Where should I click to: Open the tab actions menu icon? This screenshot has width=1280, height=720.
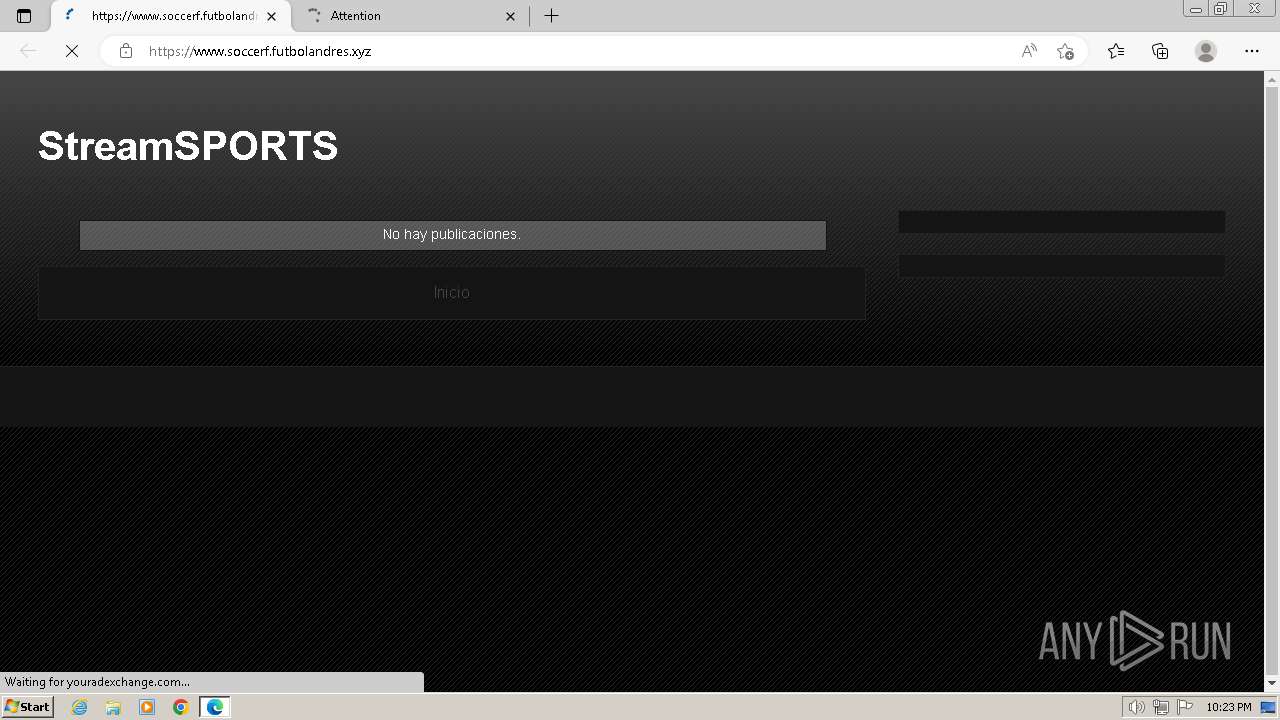point(24,16)
